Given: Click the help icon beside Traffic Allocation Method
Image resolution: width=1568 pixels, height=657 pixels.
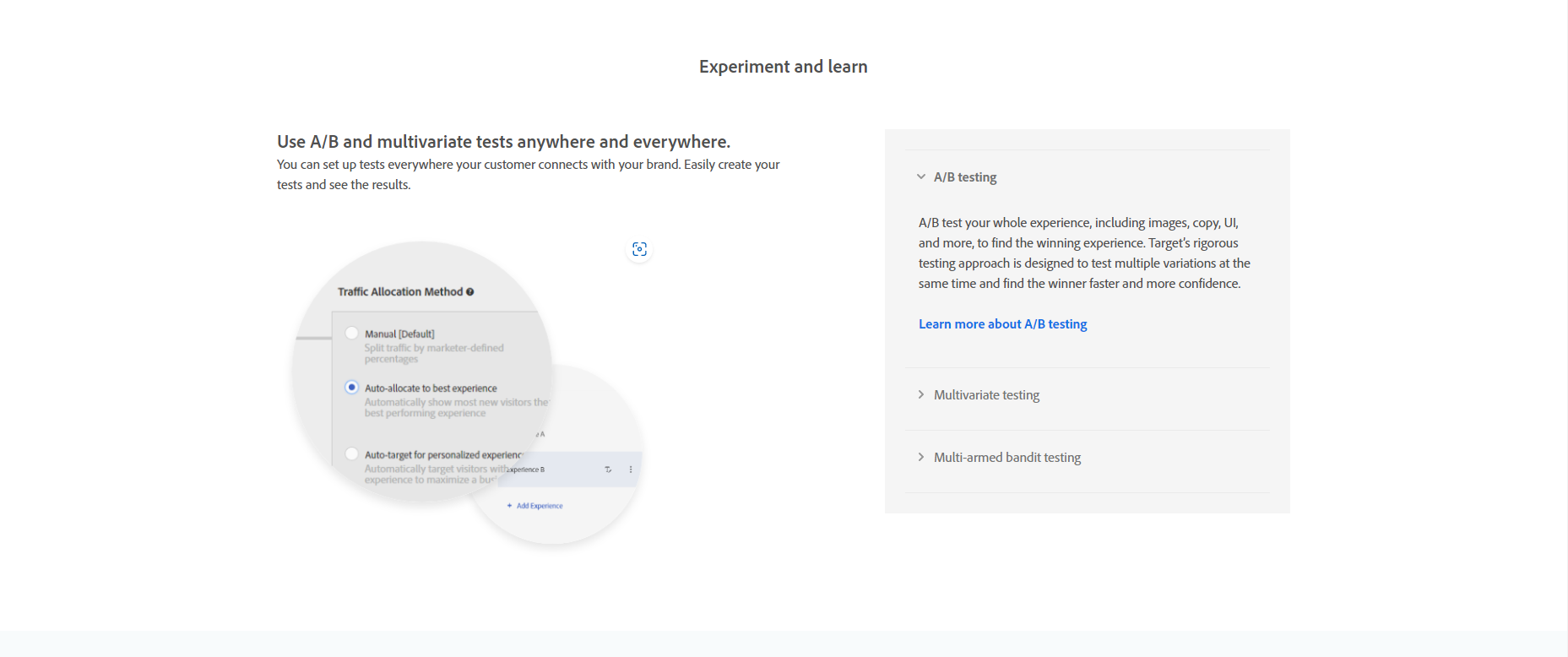Looking at the screenshot, I should click(470, 292).
